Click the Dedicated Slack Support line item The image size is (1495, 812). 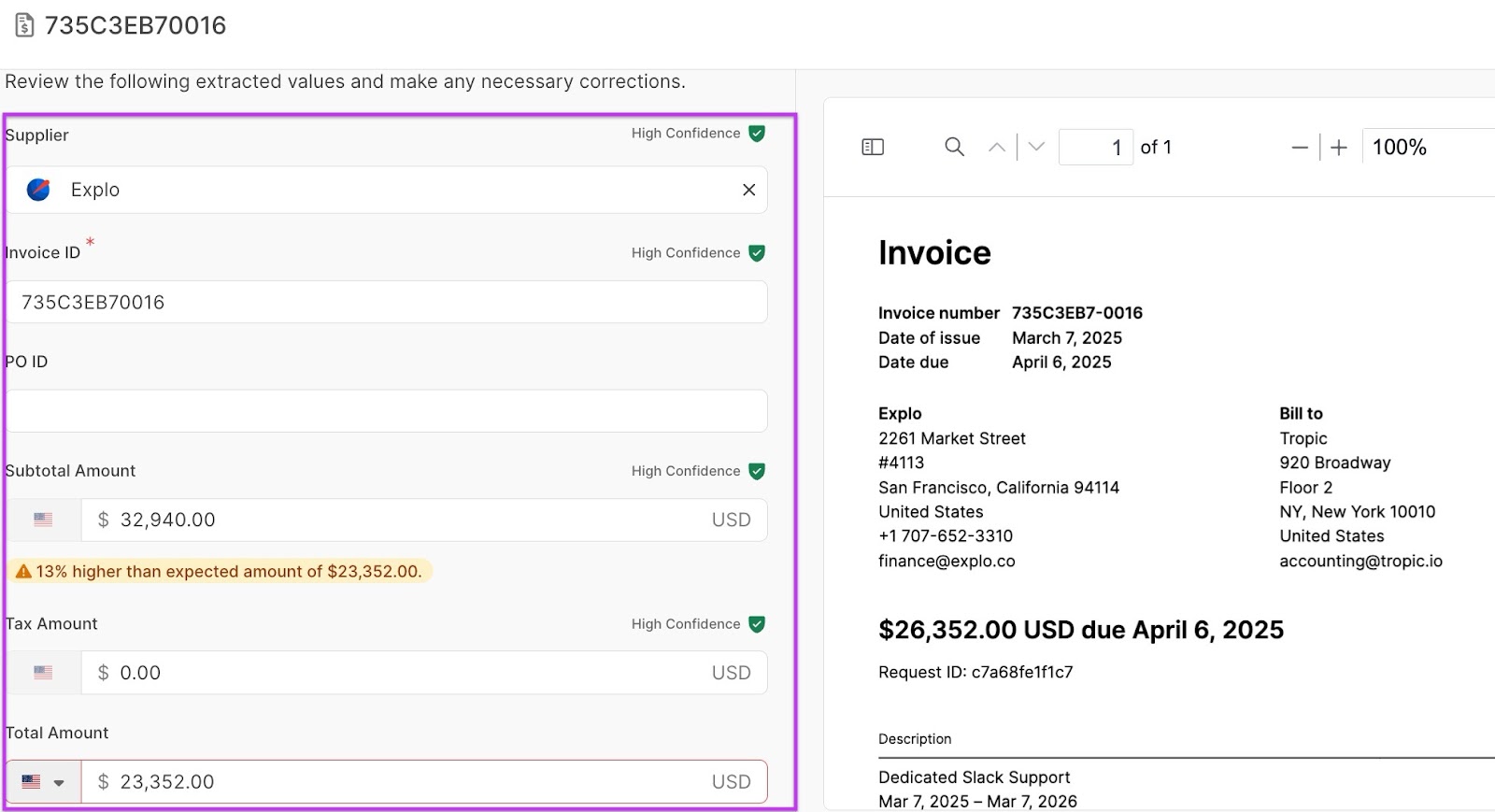click(974, 777)
